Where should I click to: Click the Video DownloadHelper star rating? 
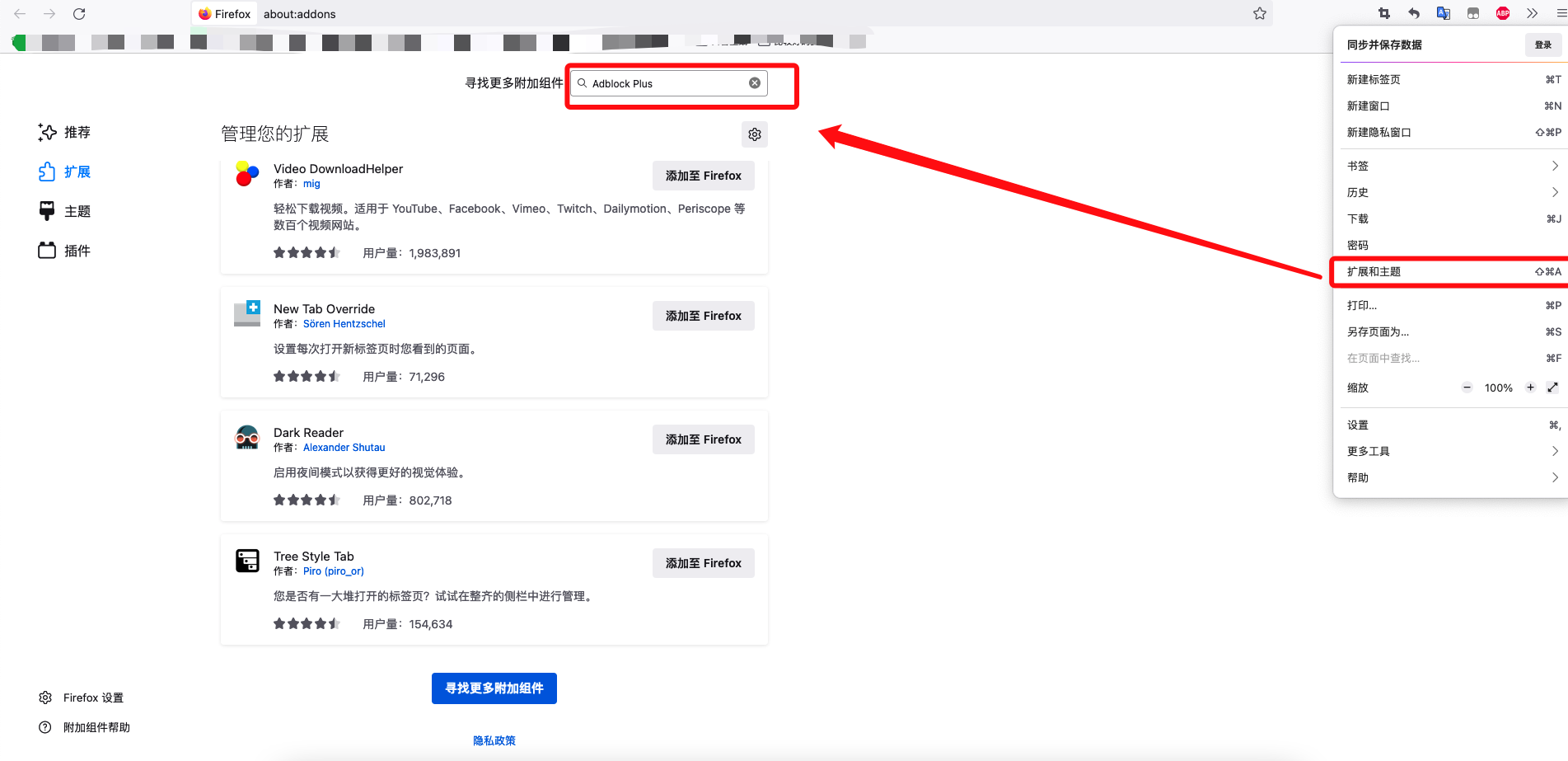click(x=307, y=253)
